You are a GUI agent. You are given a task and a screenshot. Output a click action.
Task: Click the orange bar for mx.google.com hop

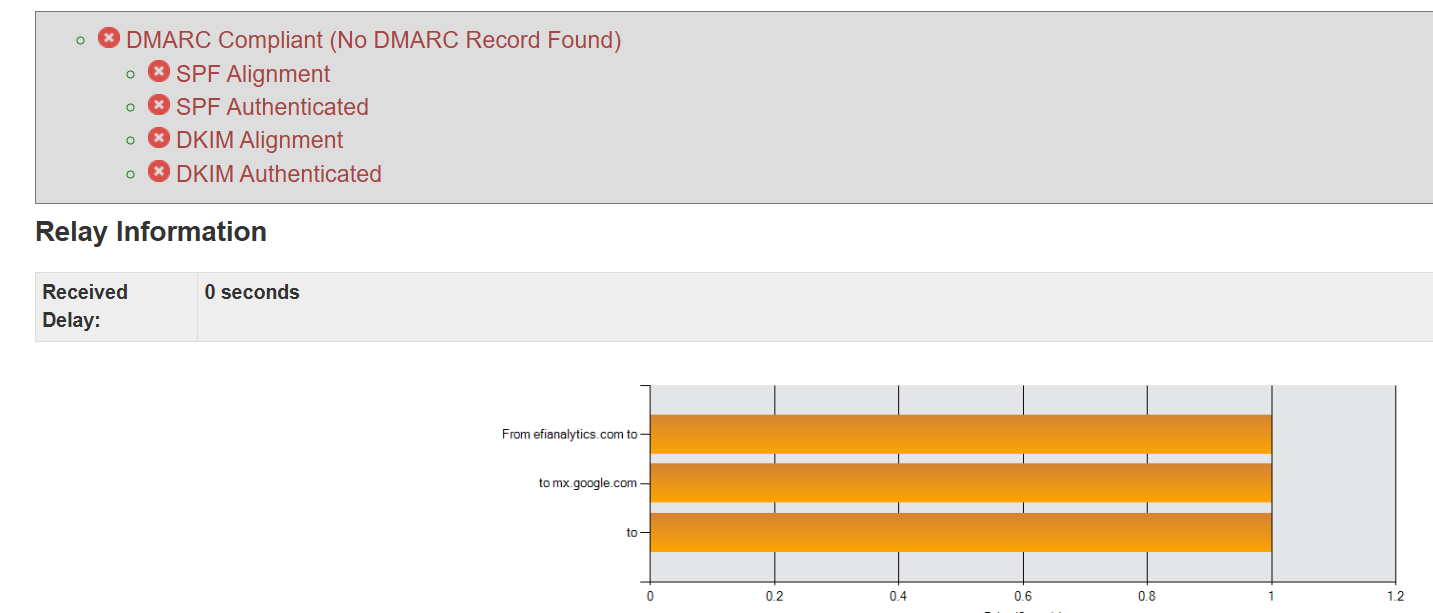[961, 483]
